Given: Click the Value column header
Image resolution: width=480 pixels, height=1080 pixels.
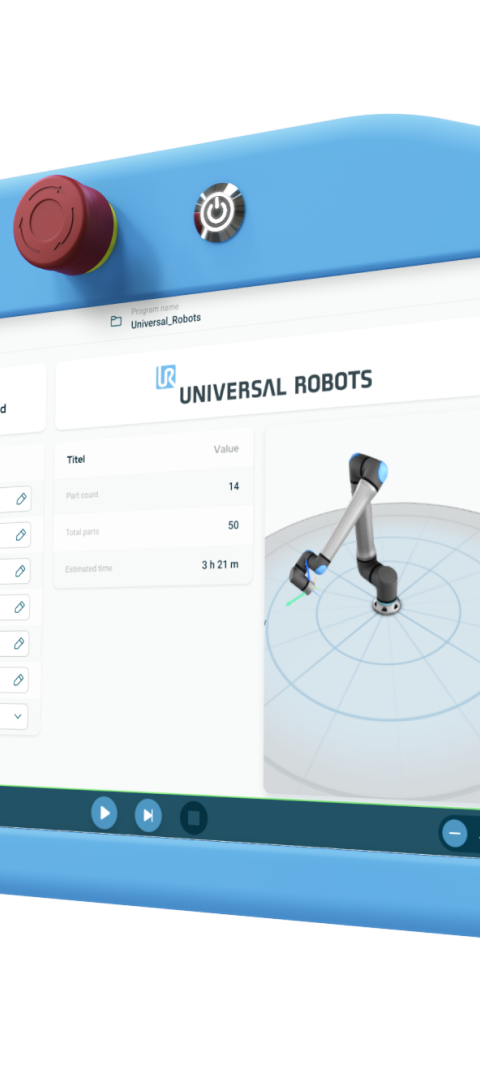Looking at the screenshot, I should click(x=226, y=449).
